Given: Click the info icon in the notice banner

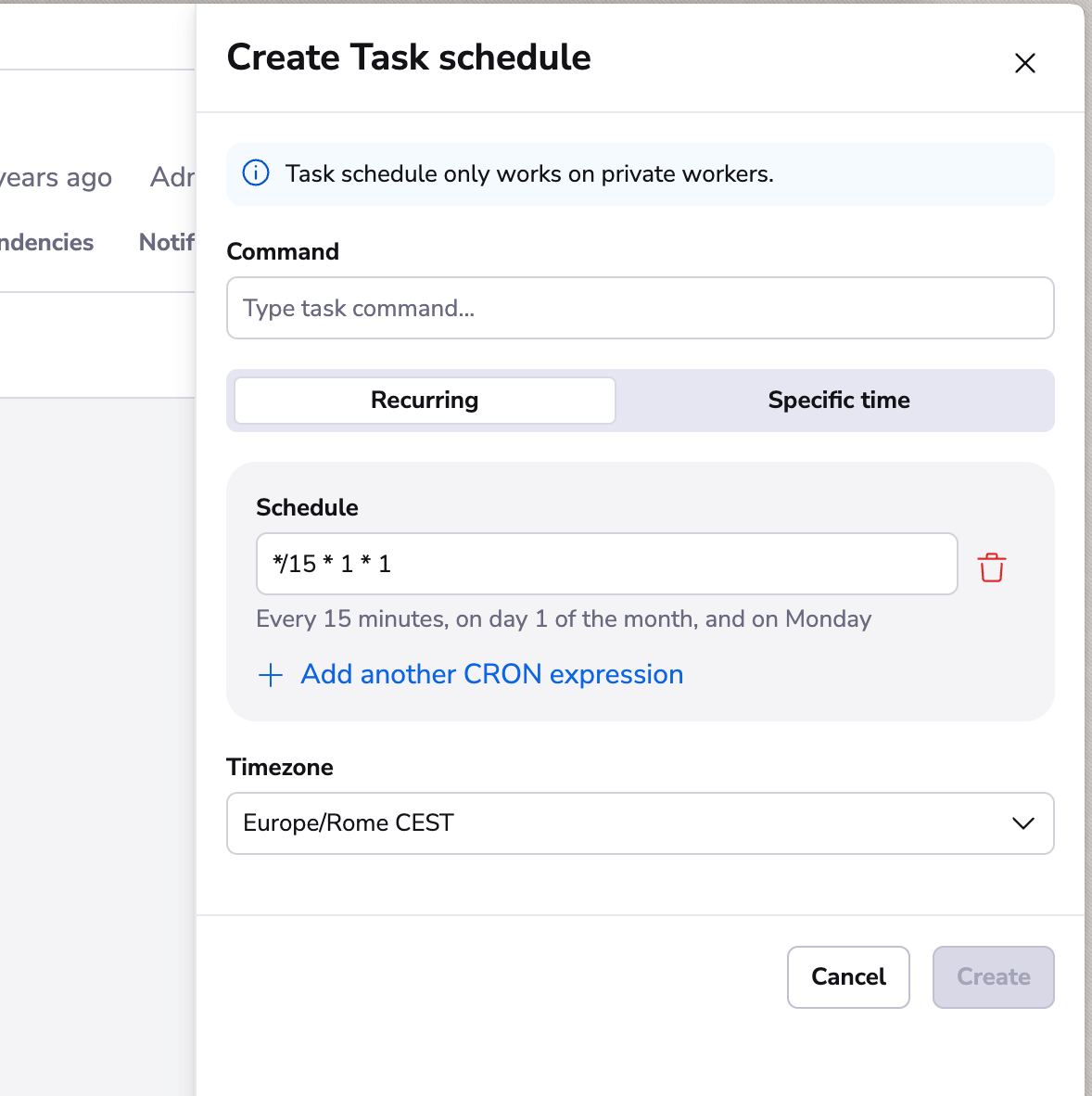Looking at the screenshot, I should tap(255, 172).
